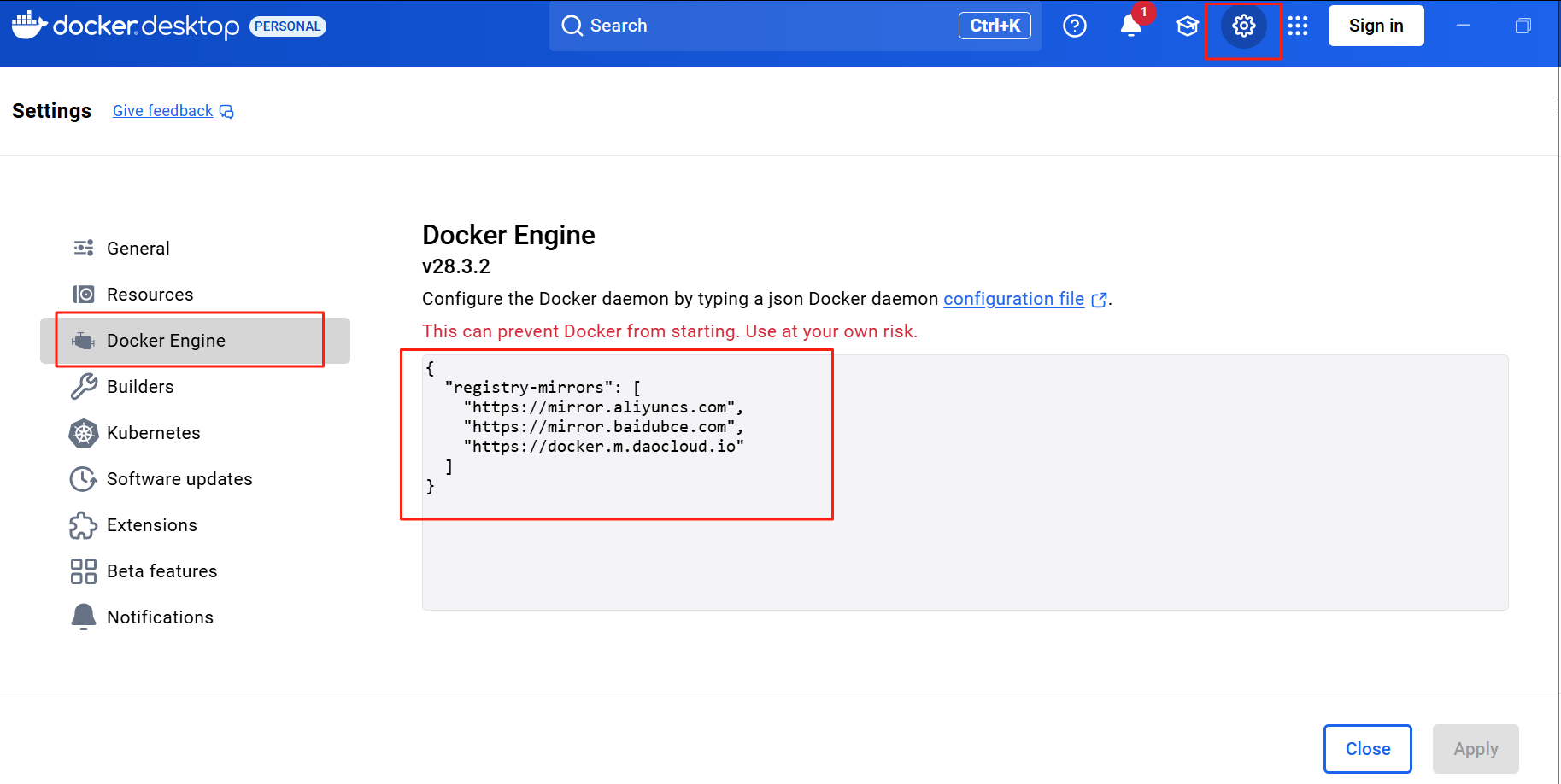Open Extensions settings
The height and width of the screenshot is (784, 1561).
click(195, 525)
